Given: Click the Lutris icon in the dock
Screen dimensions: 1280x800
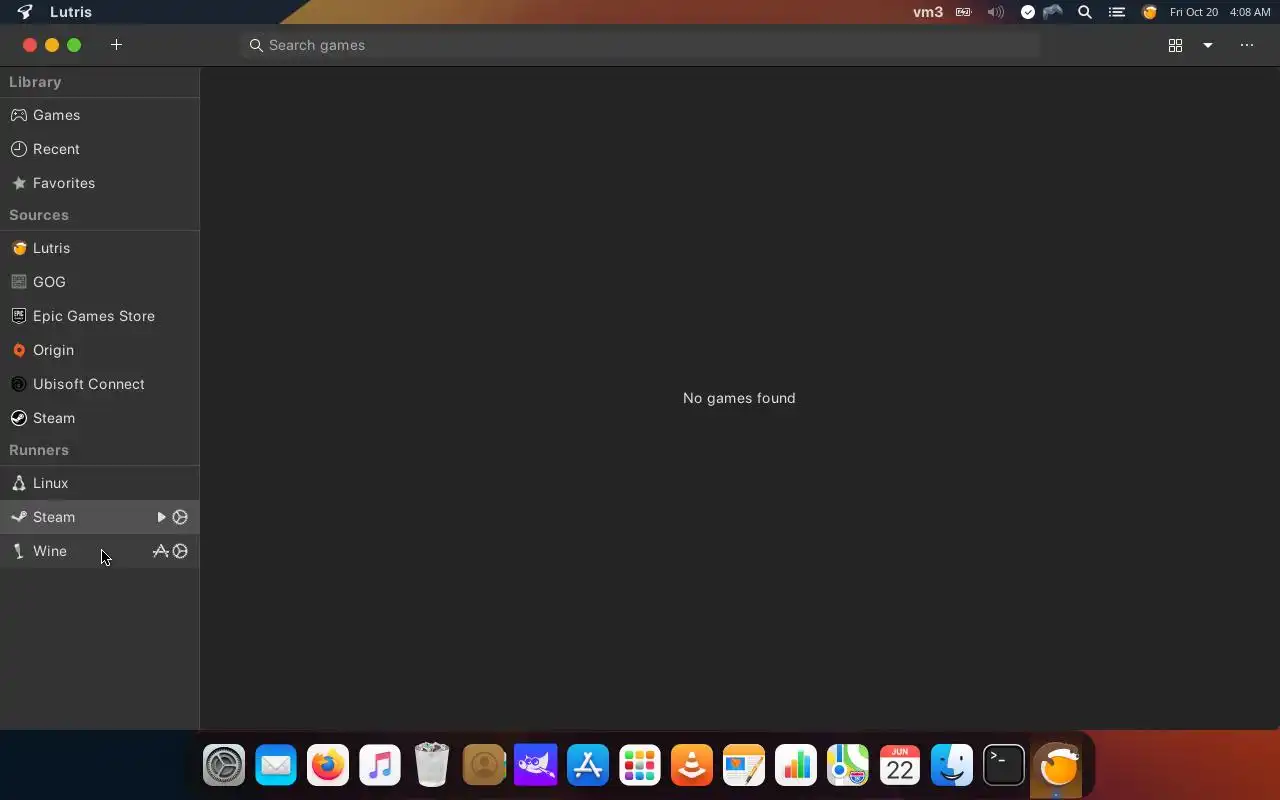Looking at the screenshot, I should pyautogui.click(x=1057, y=768).
